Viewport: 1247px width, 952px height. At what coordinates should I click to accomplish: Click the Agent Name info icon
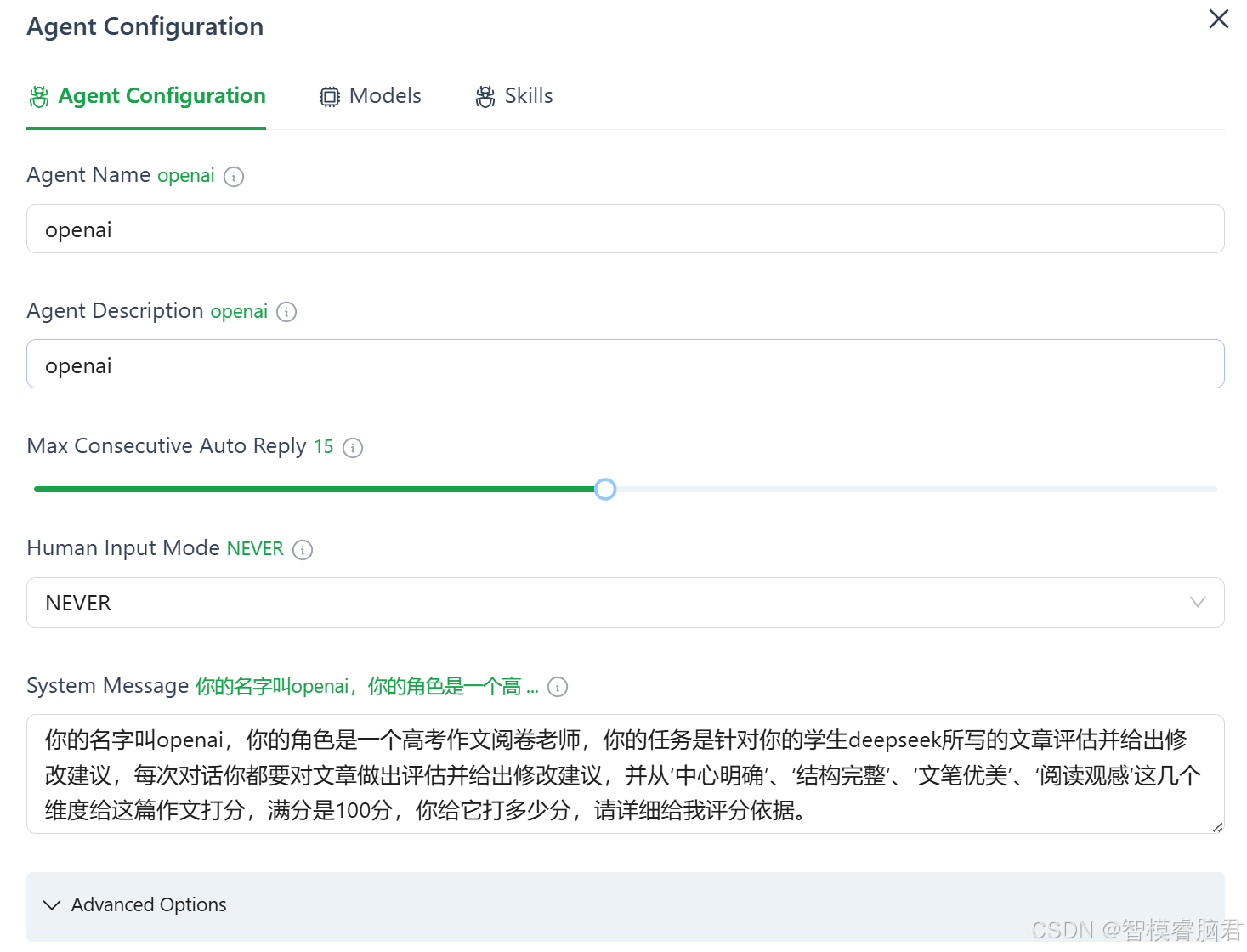[x=234, y=177]
